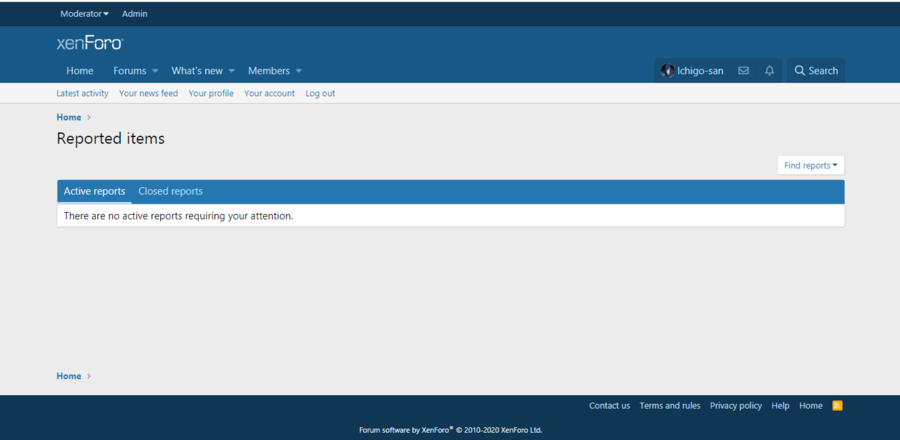Expand the Members dropdown arrow
This screenshot has height=440, width=900.
coord(298,71)
